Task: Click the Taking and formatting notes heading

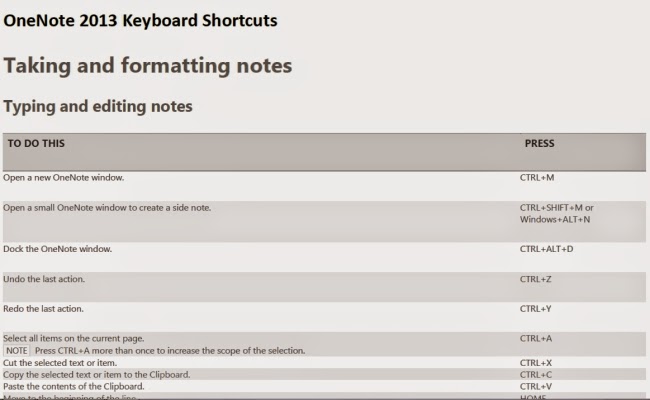Action: [x=148, y=65]
